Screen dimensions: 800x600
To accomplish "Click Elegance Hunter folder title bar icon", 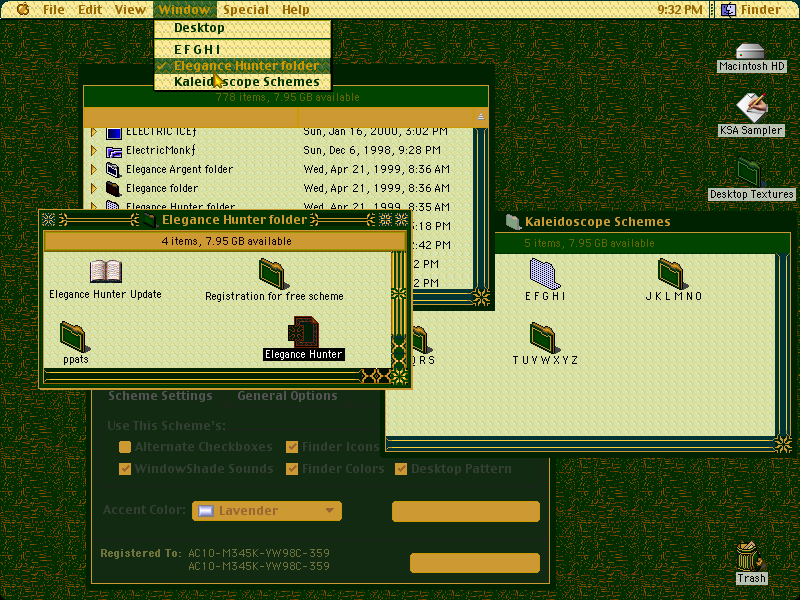I will point(149,220).
